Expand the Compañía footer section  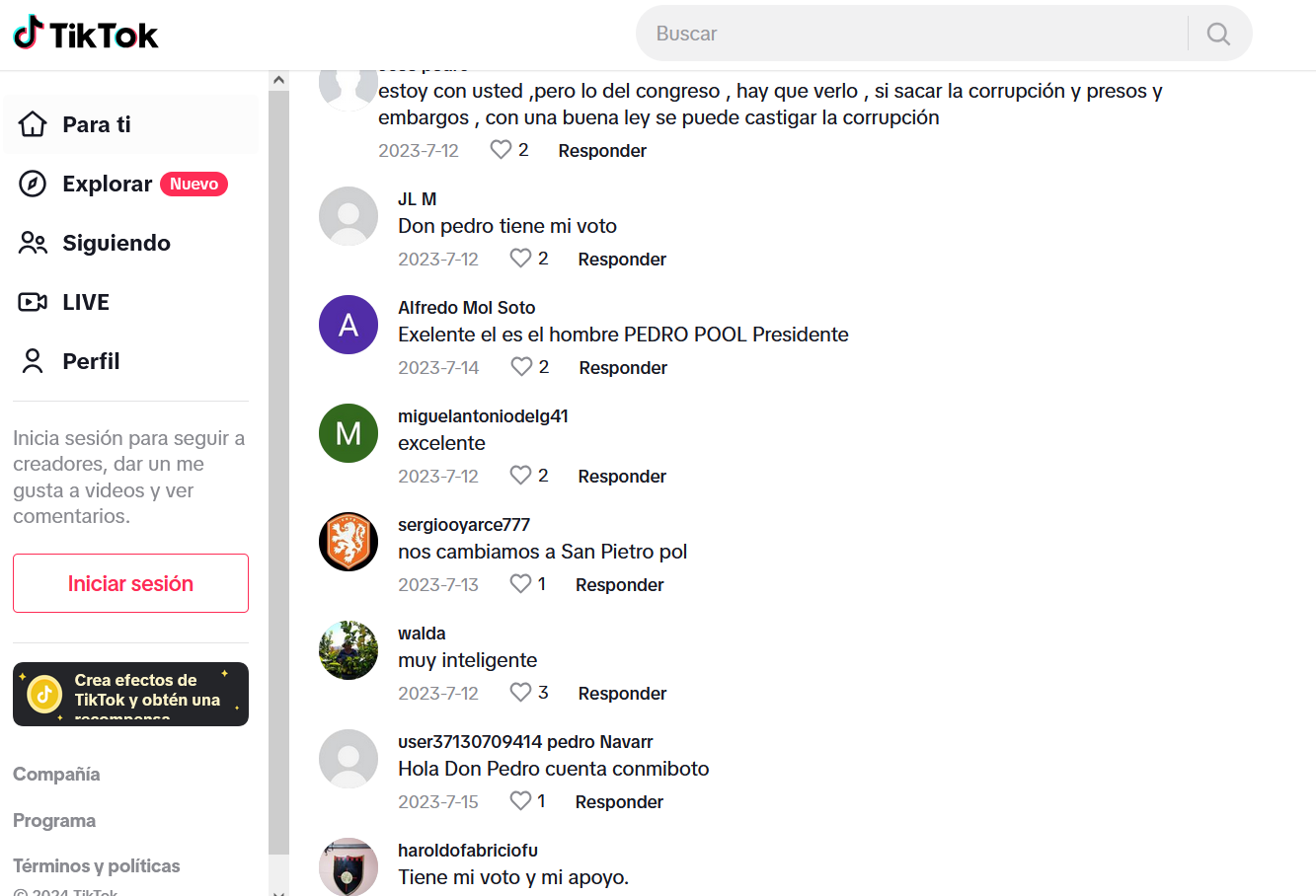[x=56, y=775]
